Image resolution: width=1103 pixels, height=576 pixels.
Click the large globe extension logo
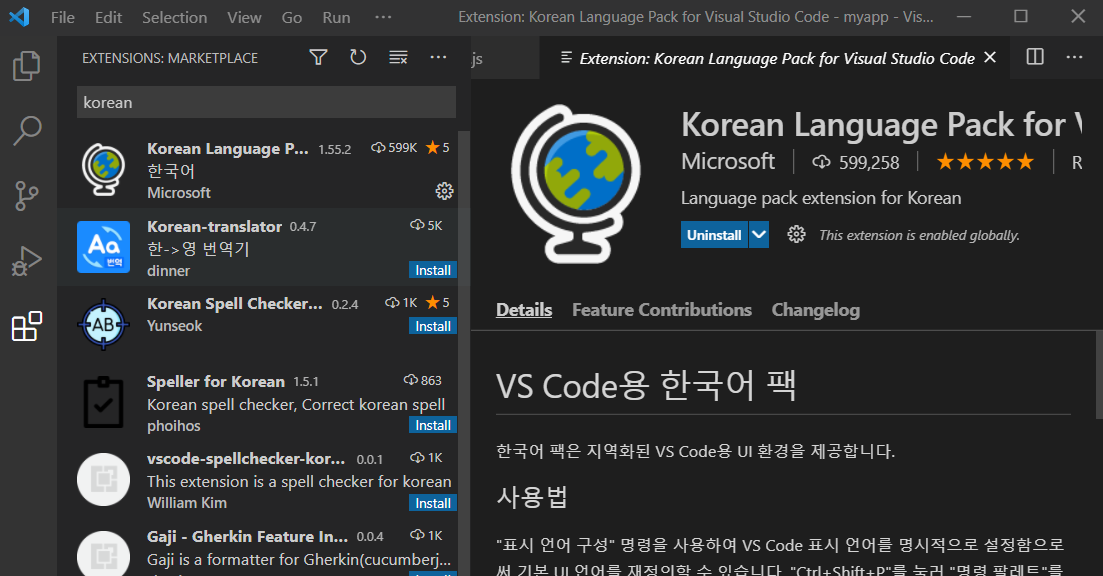(x=575, y=184)
